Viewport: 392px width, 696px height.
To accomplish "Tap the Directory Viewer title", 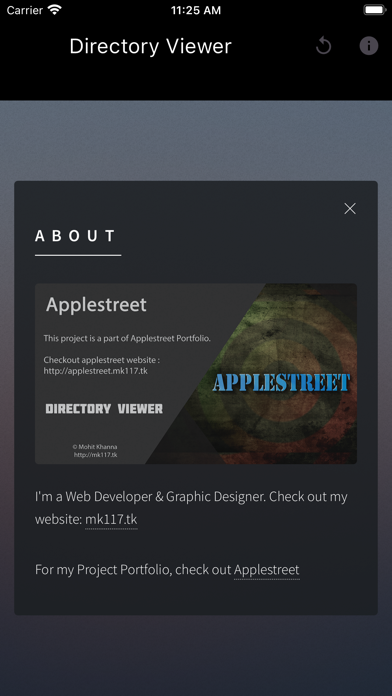I will 150,46.
